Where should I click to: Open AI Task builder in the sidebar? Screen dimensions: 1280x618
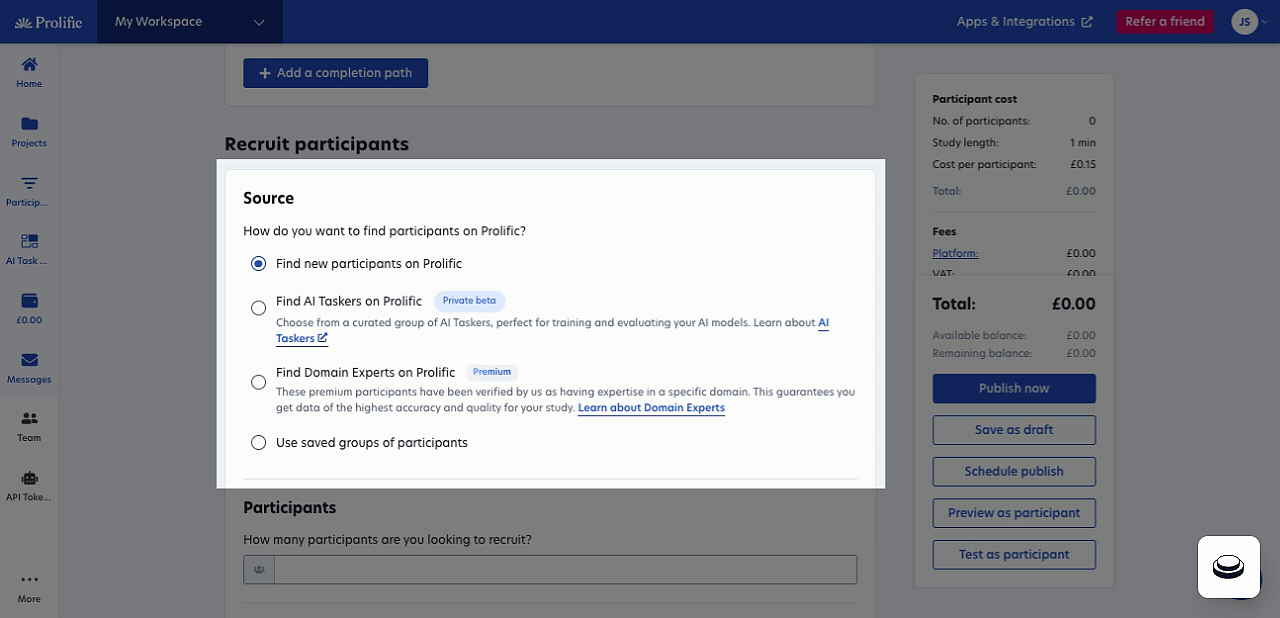click(x=29, y=250)
